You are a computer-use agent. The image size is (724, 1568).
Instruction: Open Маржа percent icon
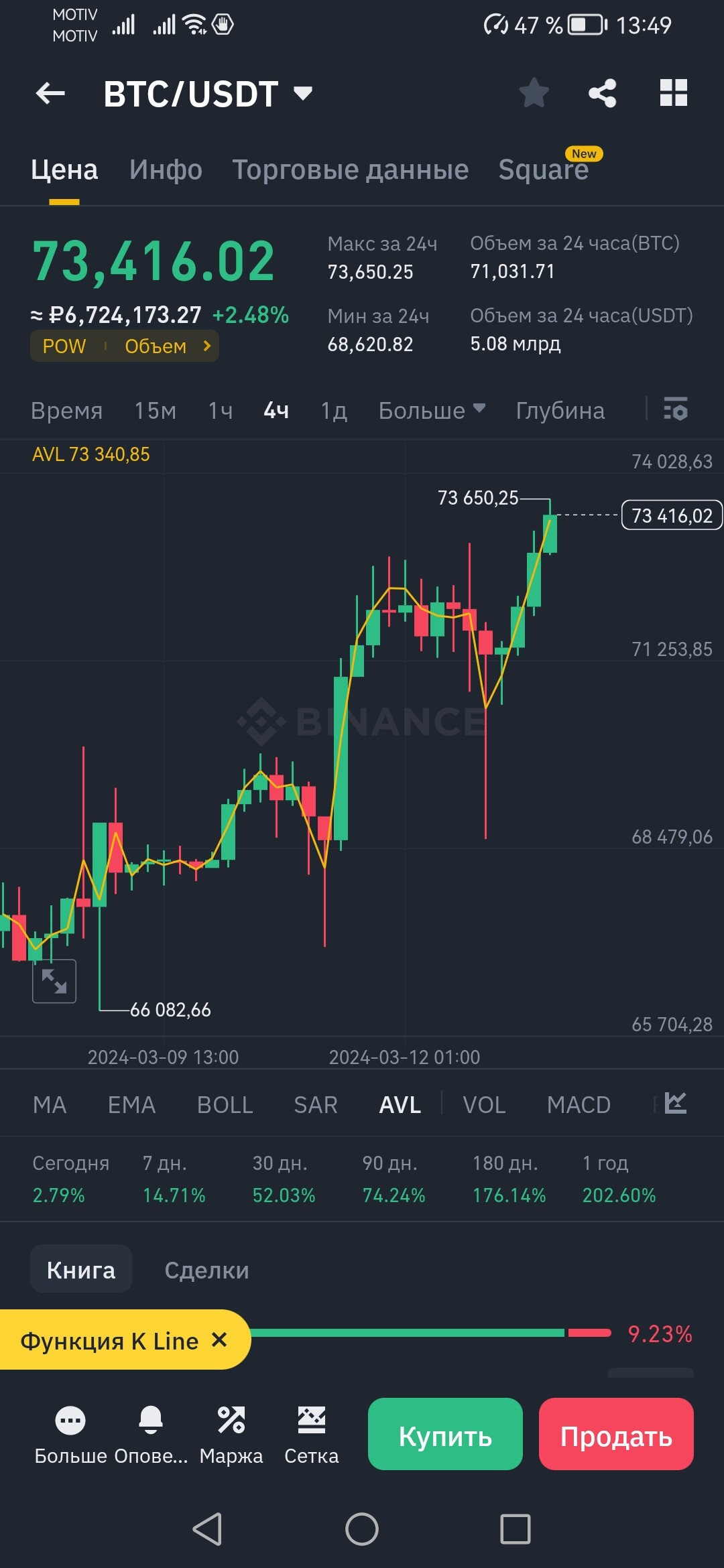pyautogui.click(x=231, y=1420)
